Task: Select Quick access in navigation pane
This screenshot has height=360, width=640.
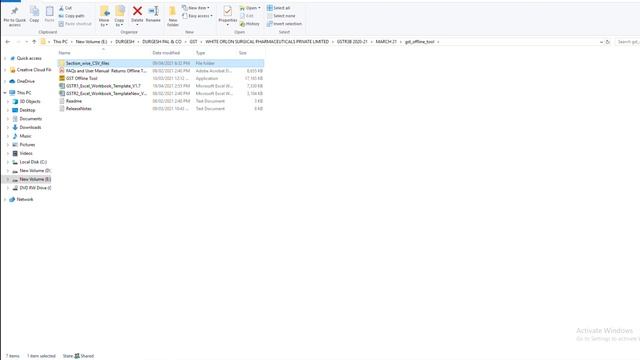Action: pyautogui.click(x=29, y=58)
